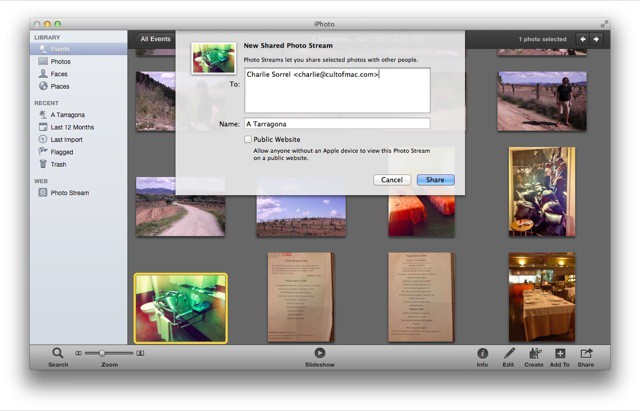Open Faces in the sidebar
The width and height of the screenshot is (640, 411).
[60, 74]
